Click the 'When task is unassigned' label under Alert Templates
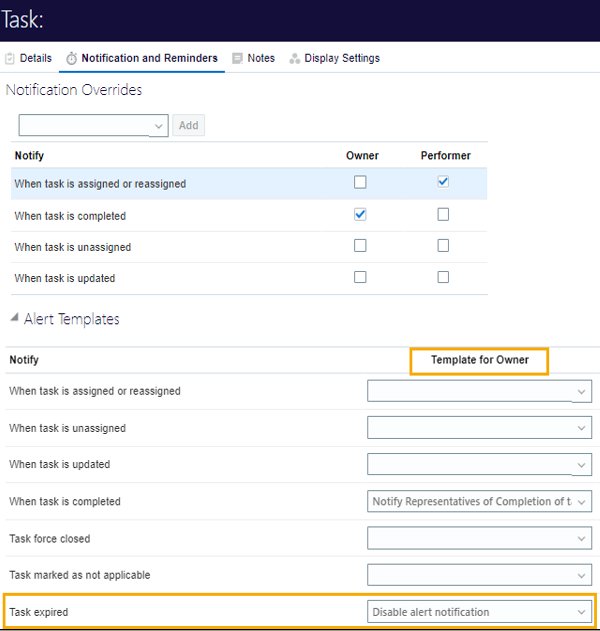This screenshot has height=631, width=600. pyautogui.click(x=68, y=428)
